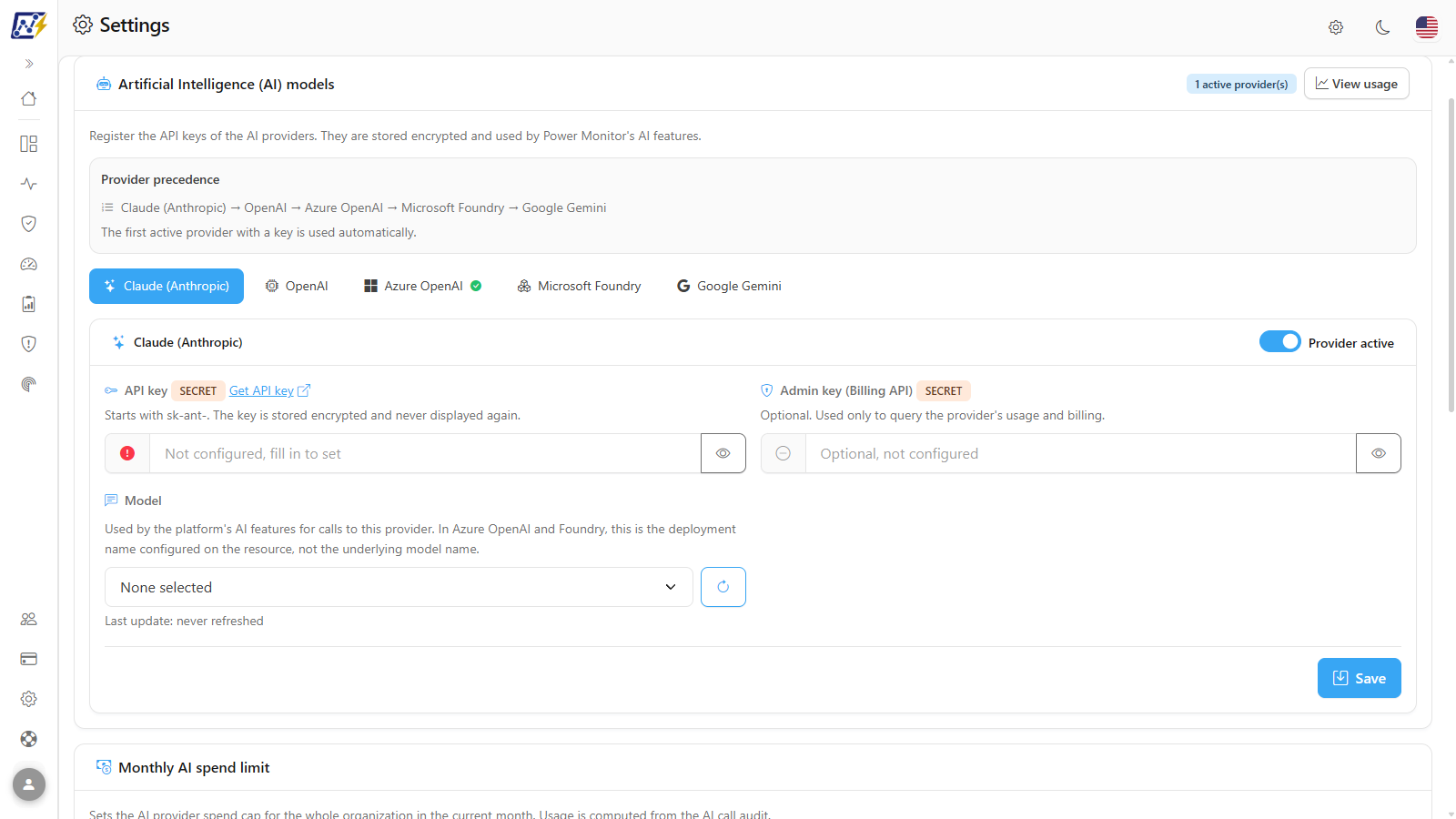Image resolution: width=1456 pixels, height=819 pixels.
Task: Show API key with eye icon
Action: pyautogui.click(x=723, y=453)
